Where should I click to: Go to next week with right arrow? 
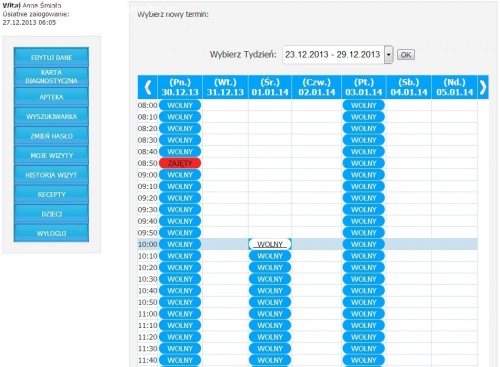[x=483, y=87]
